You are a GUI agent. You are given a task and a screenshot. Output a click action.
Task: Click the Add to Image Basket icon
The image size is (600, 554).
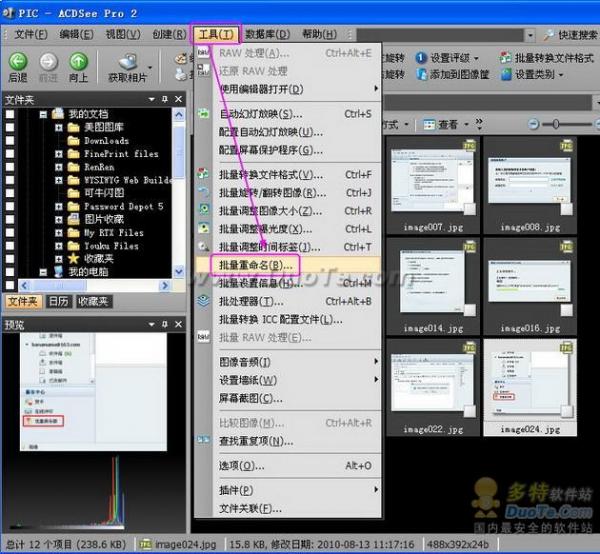pyautogui.click(x=421, y=74)
